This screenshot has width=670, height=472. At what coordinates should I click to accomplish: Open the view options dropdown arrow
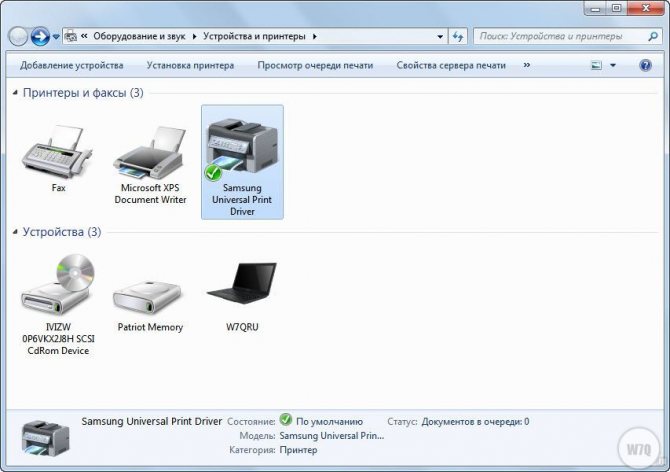click(x=613, y=65)
